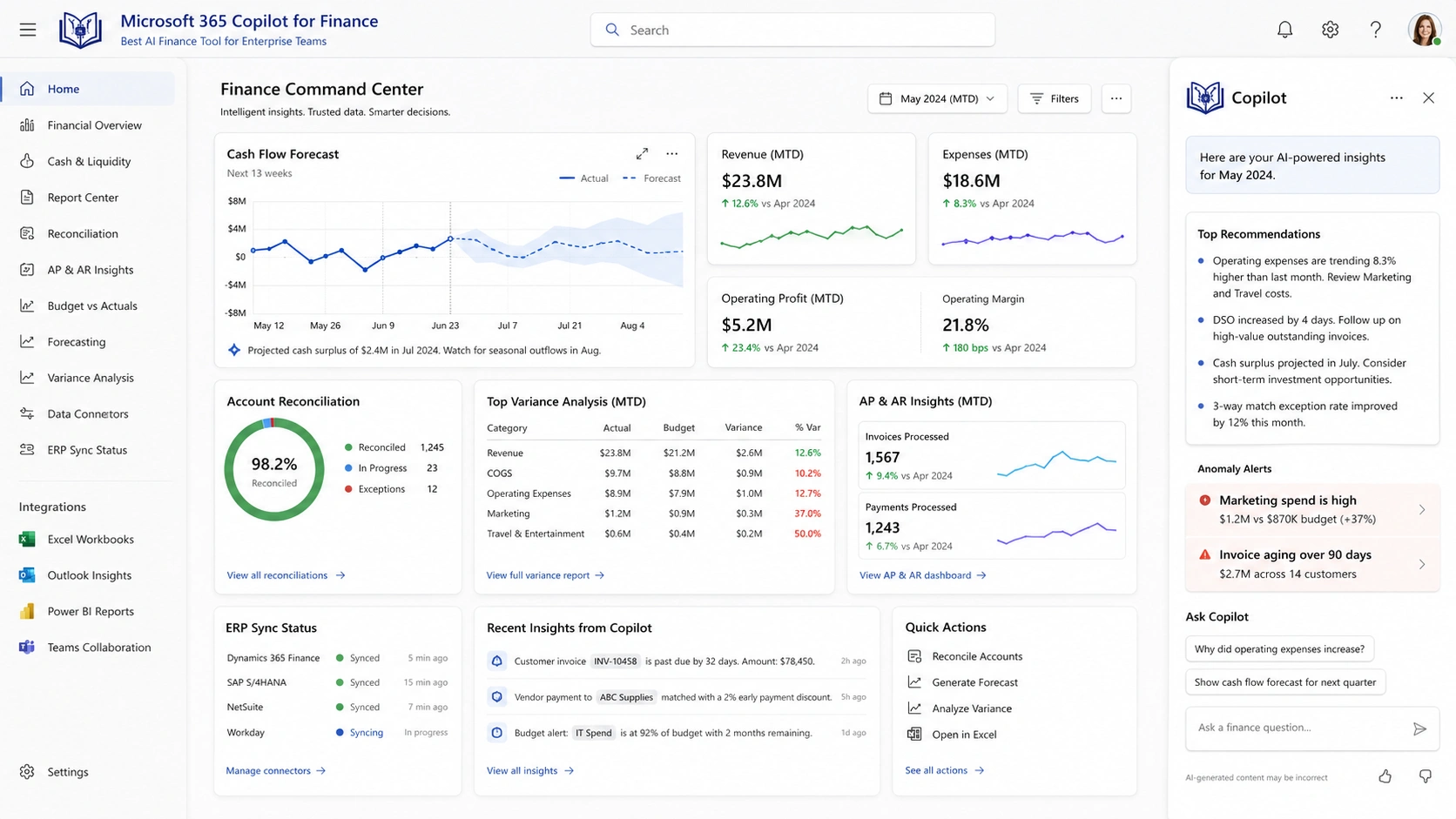This screenshot has width=1456, height=819.
Task: Open ERP Sync Status in the sidebar
Action: 88,450
